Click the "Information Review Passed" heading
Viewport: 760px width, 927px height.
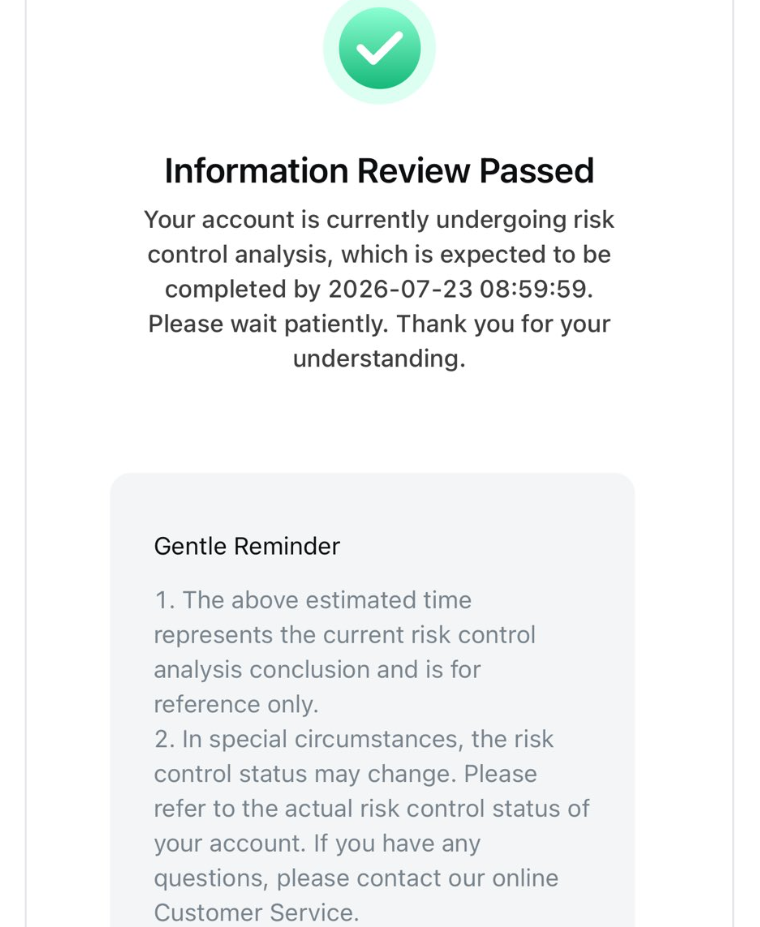tap(379, 171)
